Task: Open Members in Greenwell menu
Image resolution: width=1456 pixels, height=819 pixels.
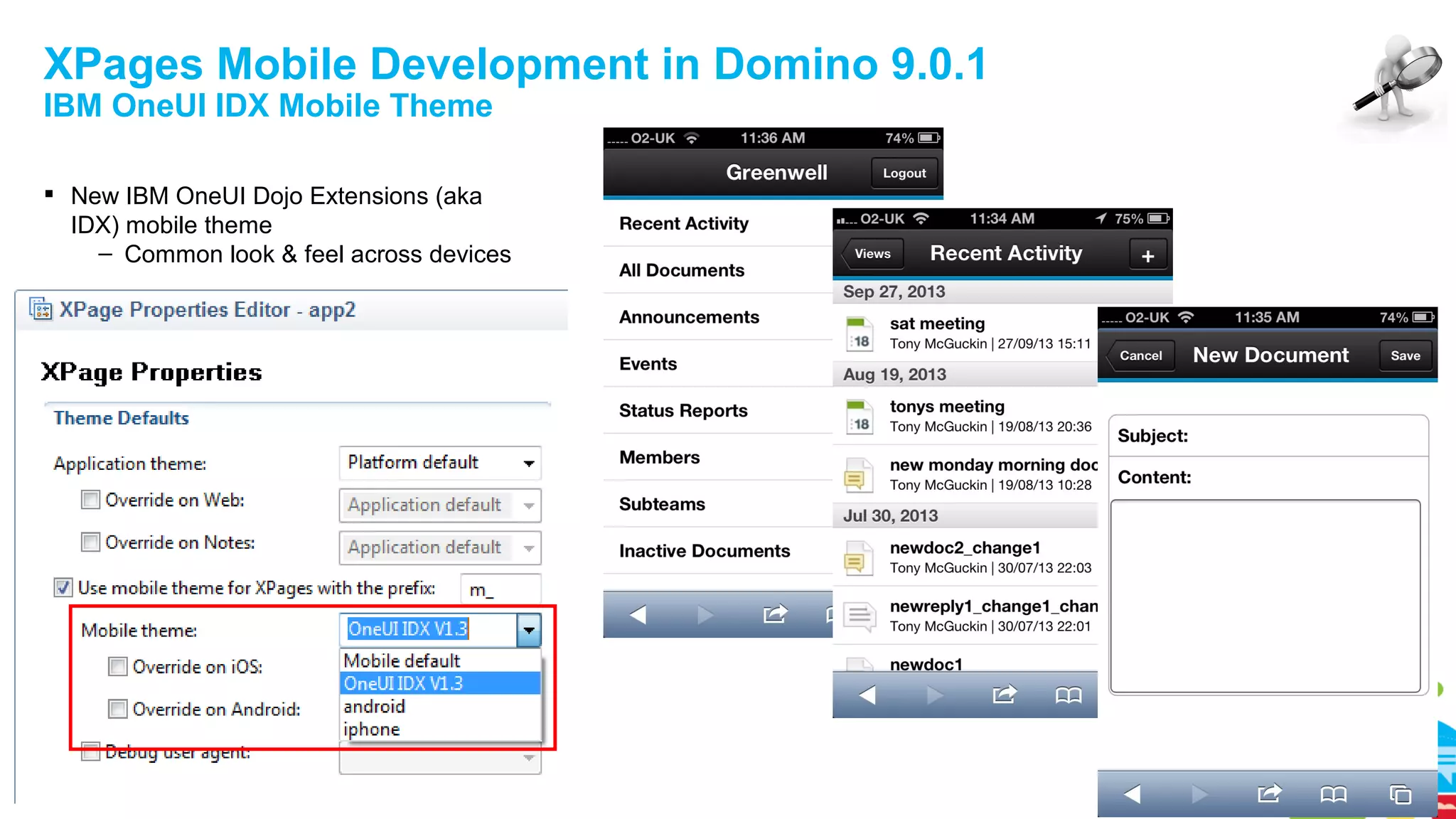Action: (718, 458)
